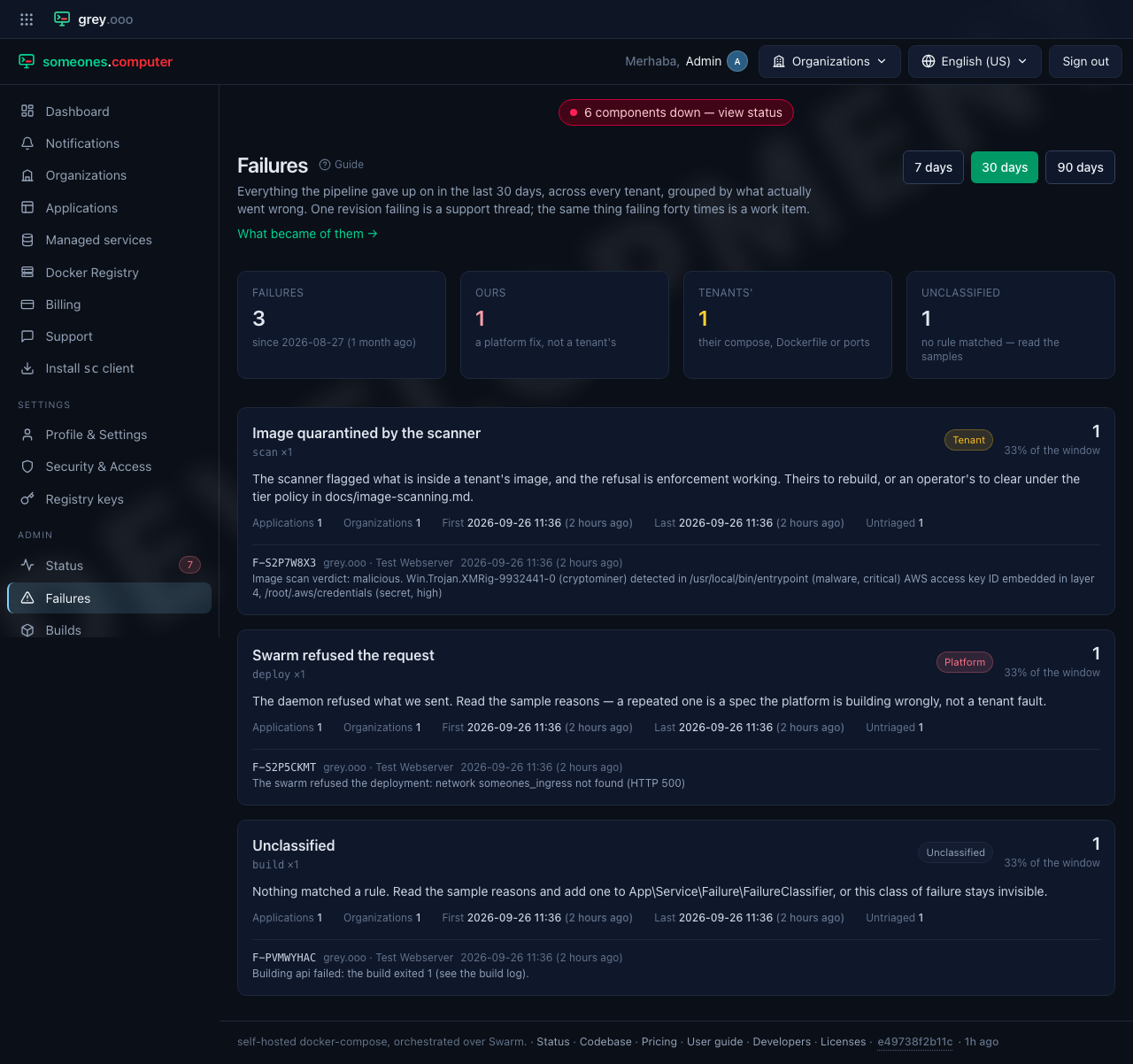Click the Sign out button
This screenshot has height=1064, width=1133.
(x=1085, y=61)
